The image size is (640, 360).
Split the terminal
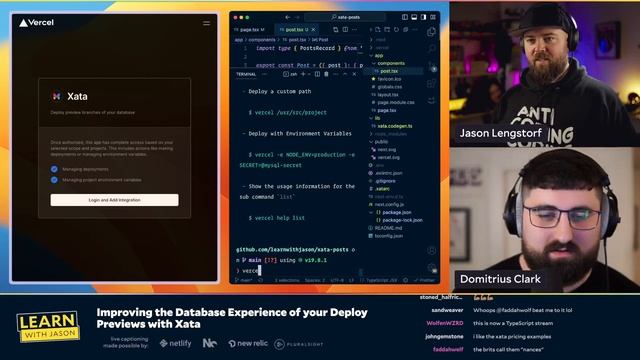click(x=317, y=74)
